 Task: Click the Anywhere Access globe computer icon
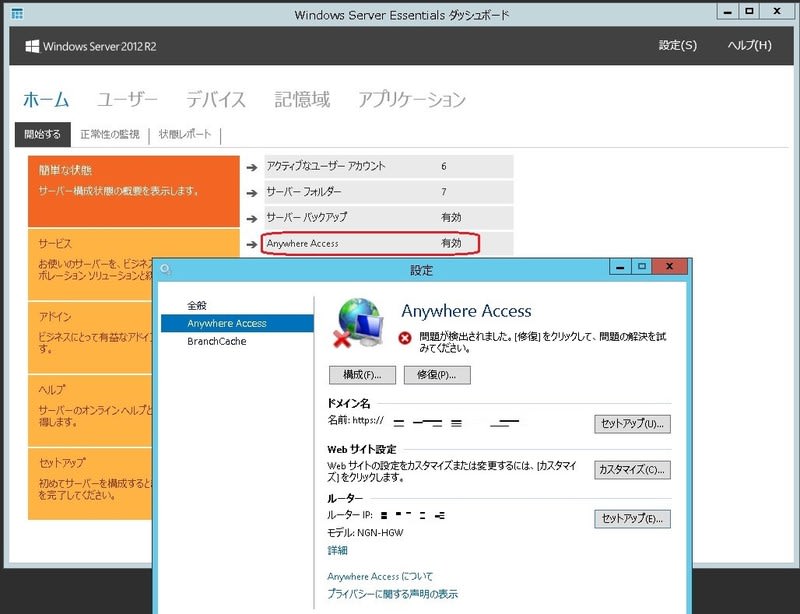point(358,323)
